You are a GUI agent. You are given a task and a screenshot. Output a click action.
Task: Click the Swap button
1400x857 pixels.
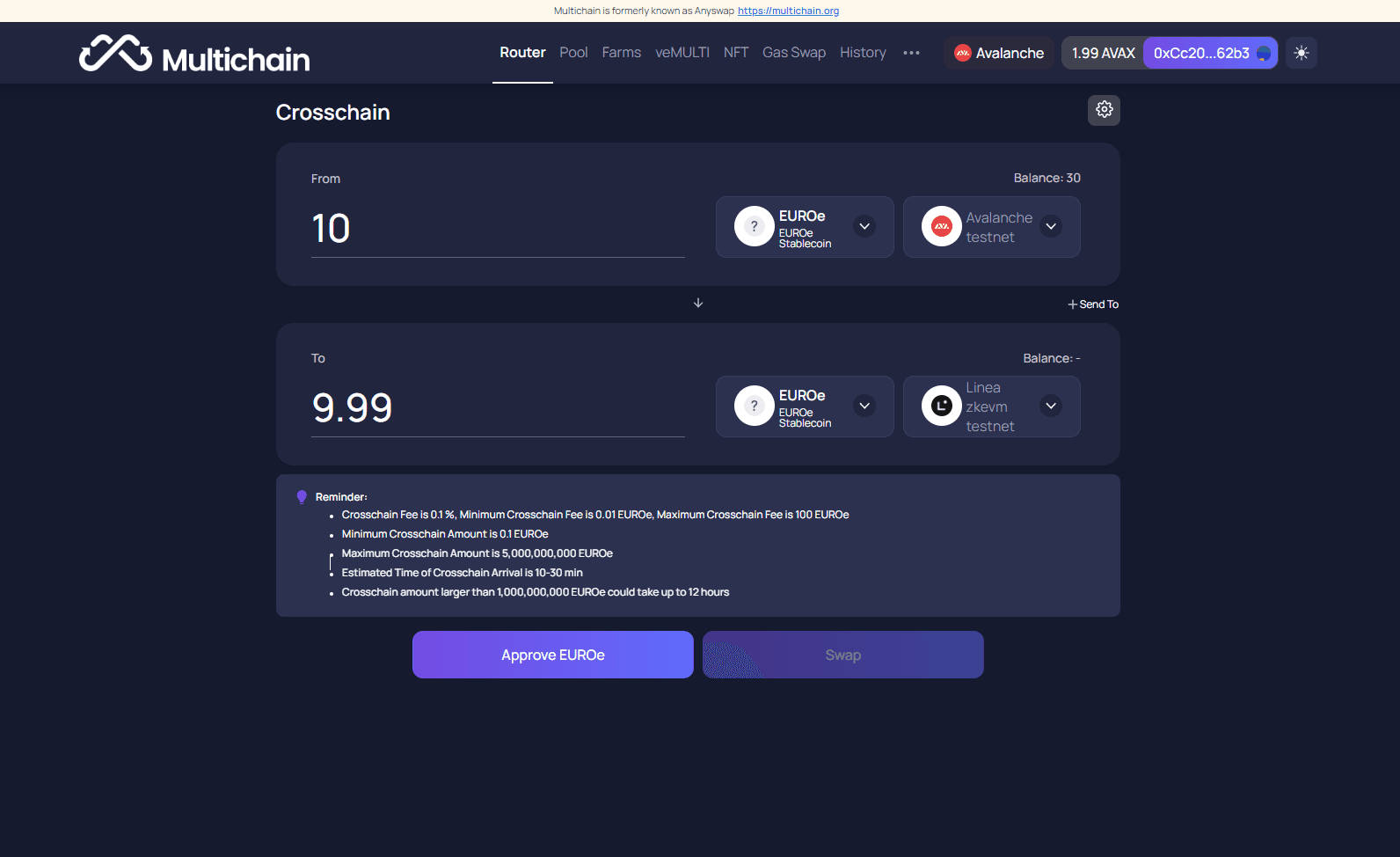coord(843,655)
